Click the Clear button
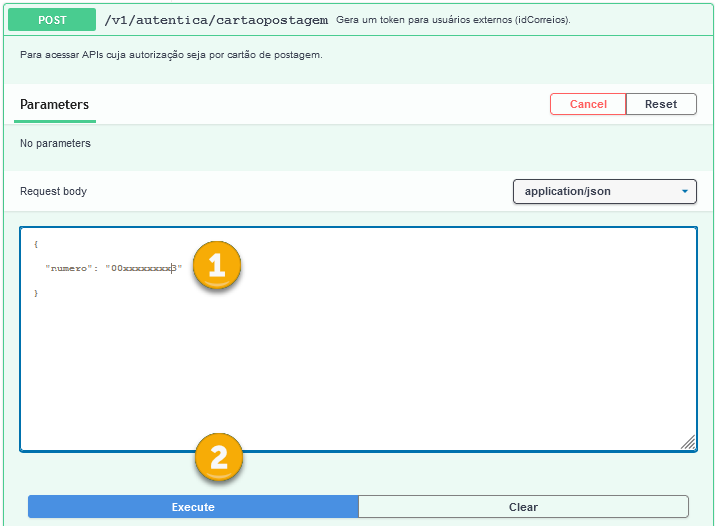 [523, 506]
